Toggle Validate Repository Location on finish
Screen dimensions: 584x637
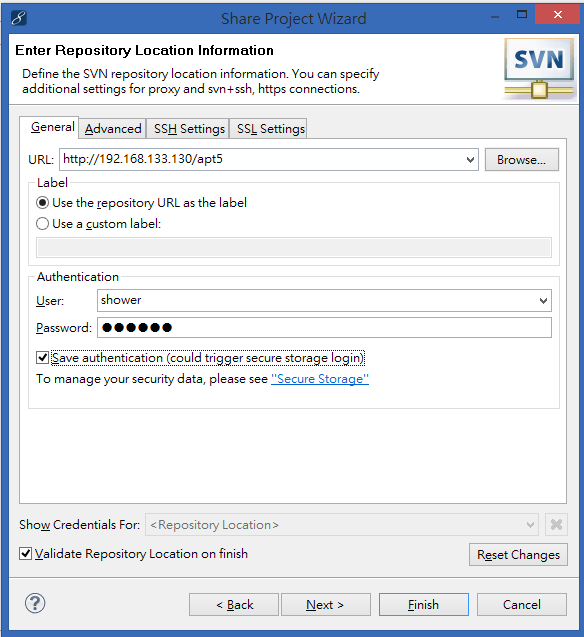[25, 553]
